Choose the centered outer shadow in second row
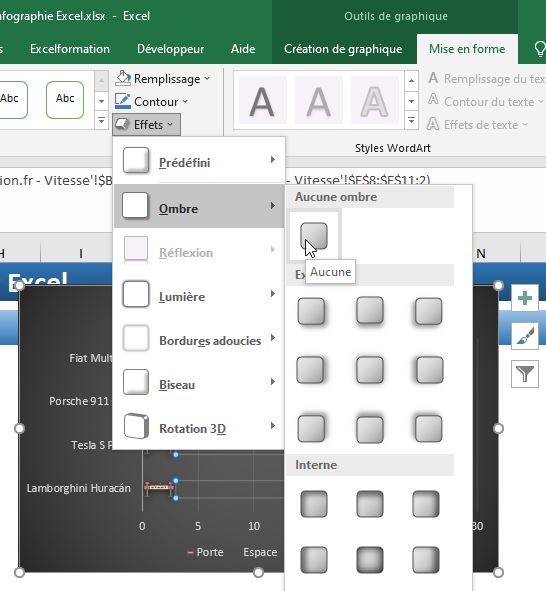Image resolution: width=546 pixels, height=591 pixels. (370, 370)
